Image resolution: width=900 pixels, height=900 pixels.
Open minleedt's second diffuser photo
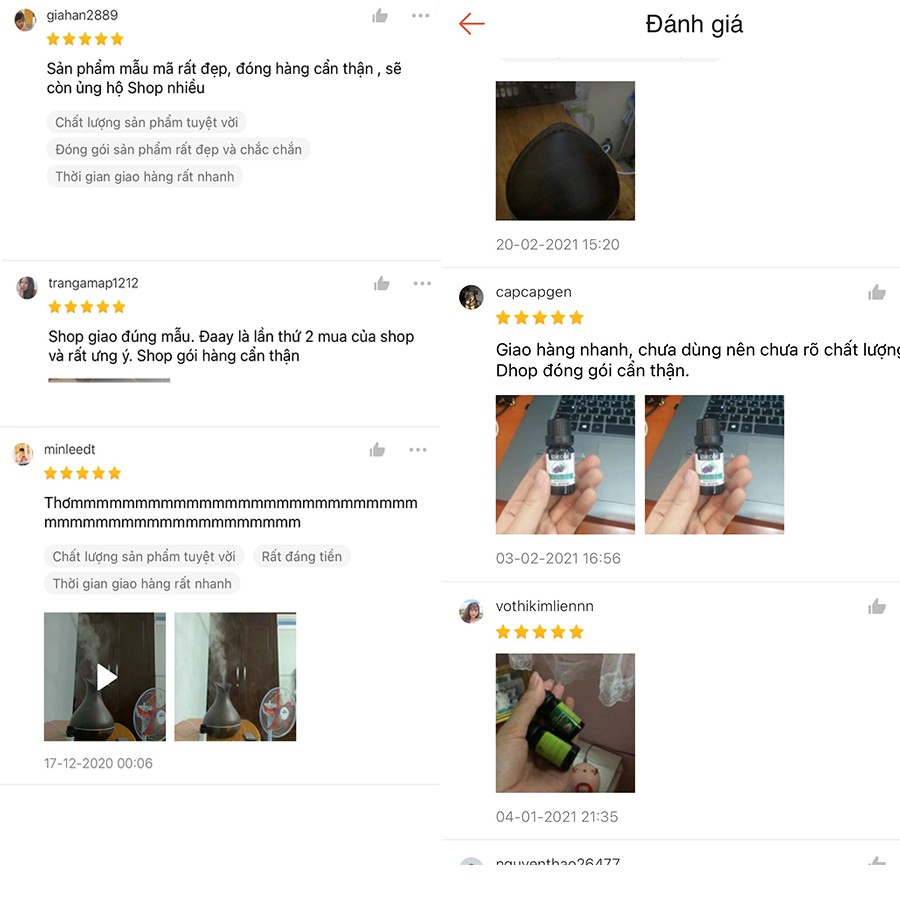tap(235, 677)
